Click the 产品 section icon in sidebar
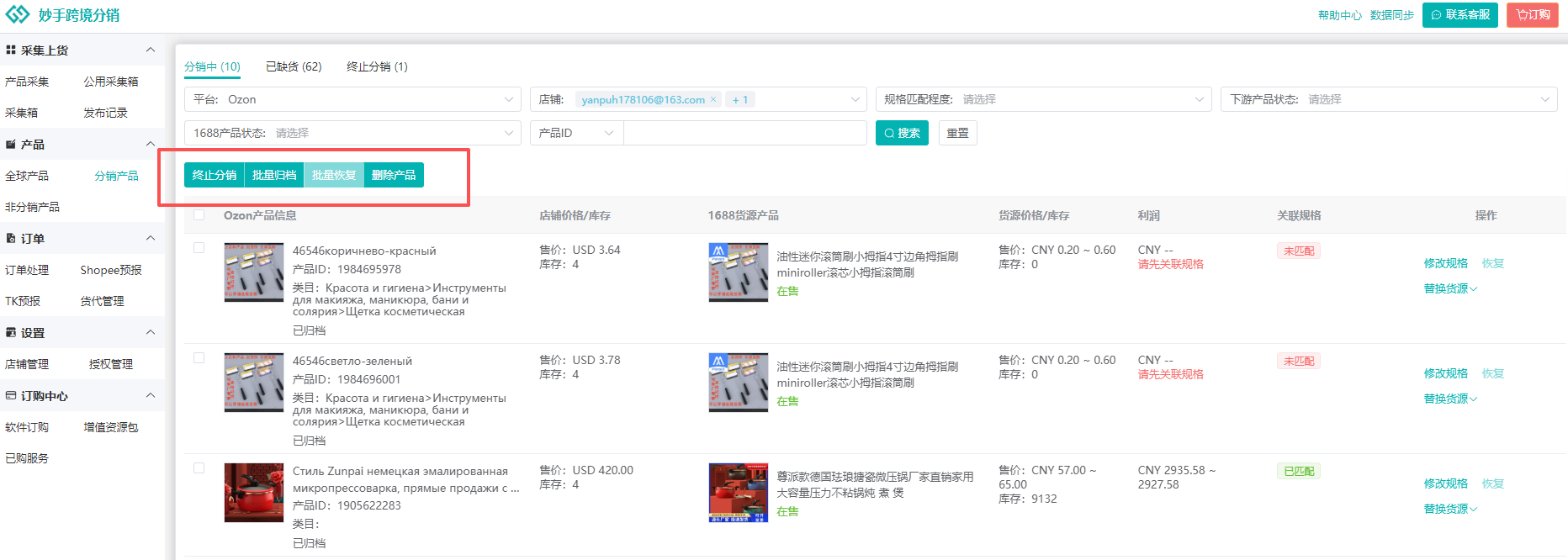The height and width of the screenshot is (560, 1568). coord(11,145)
